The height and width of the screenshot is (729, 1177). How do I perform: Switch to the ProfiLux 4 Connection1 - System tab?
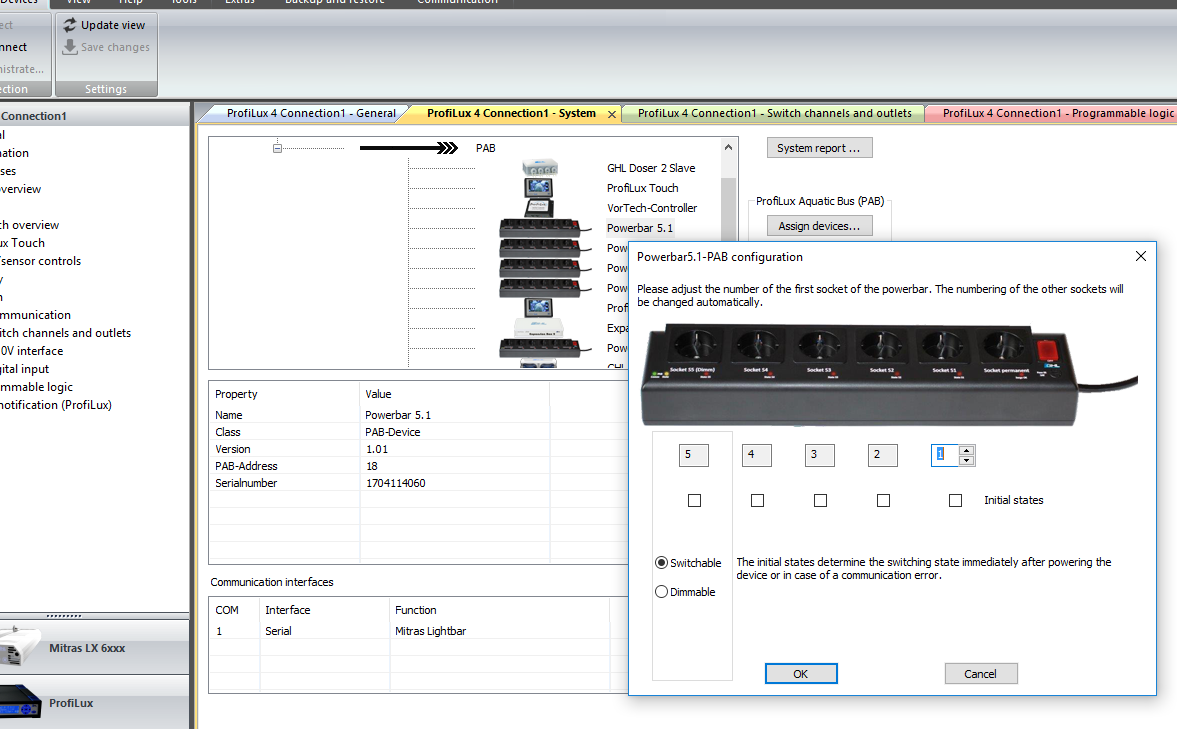[x=511, y=113]
